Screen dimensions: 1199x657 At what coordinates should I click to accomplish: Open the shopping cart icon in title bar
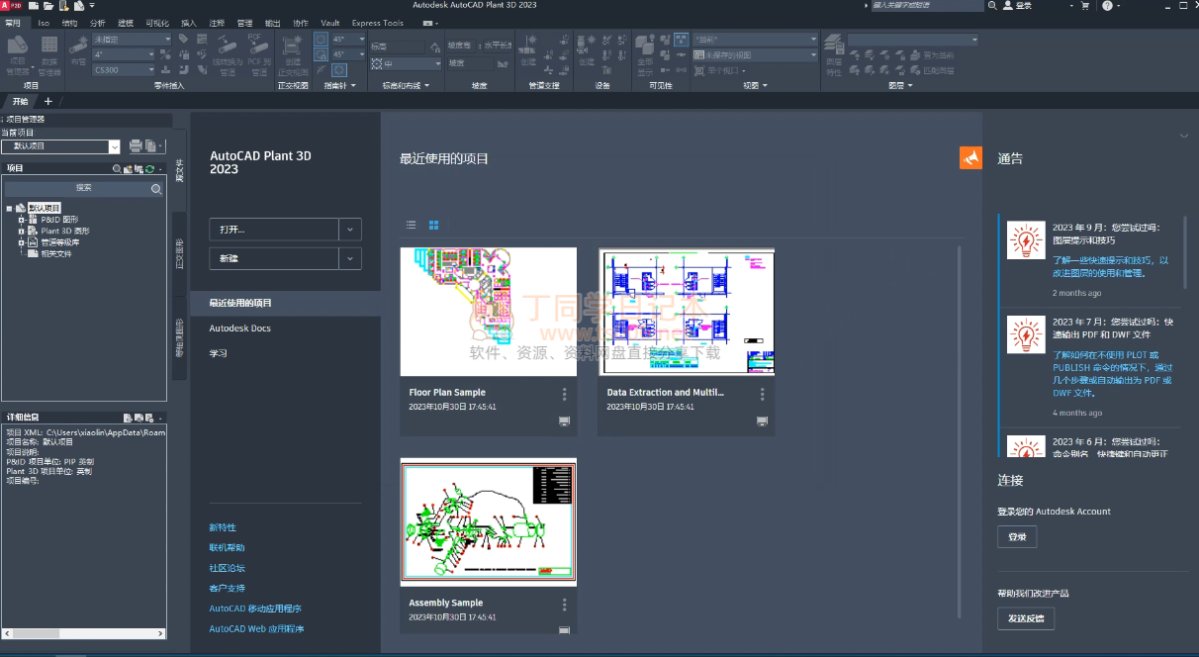[1085, 6]
